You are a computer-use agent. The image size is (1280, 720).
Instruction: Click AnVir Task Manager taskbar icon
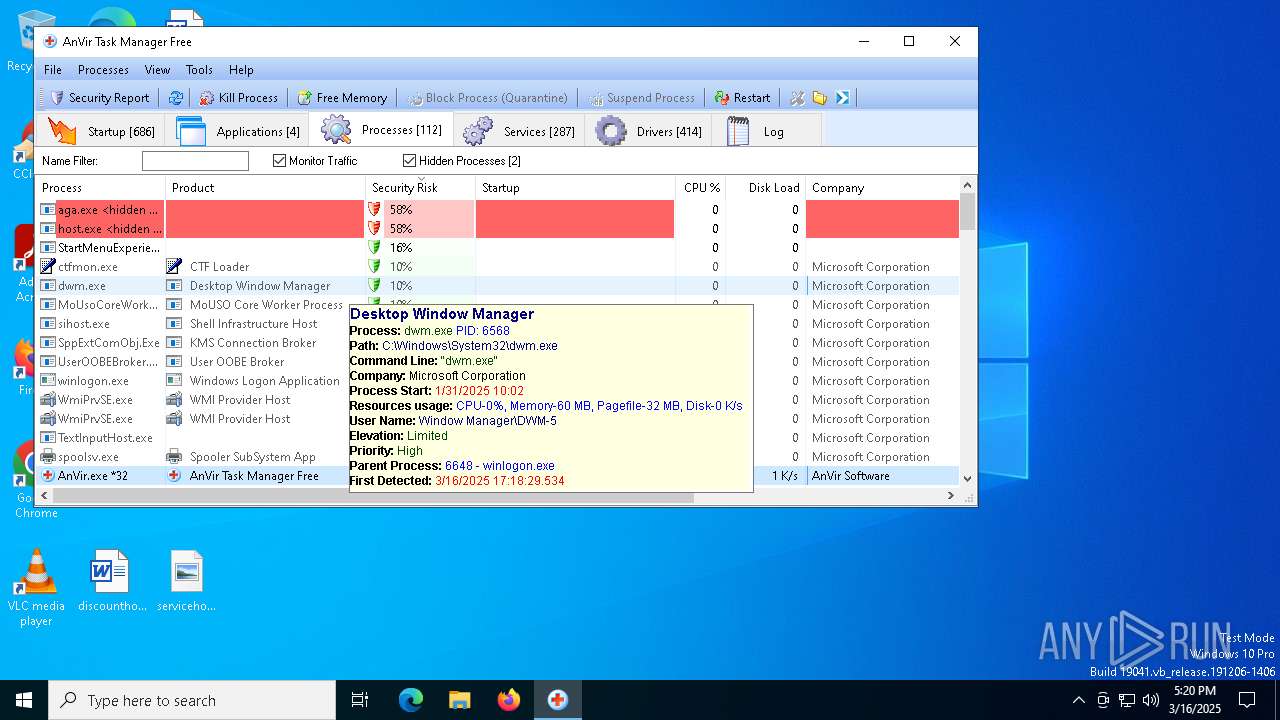point(558,700)
